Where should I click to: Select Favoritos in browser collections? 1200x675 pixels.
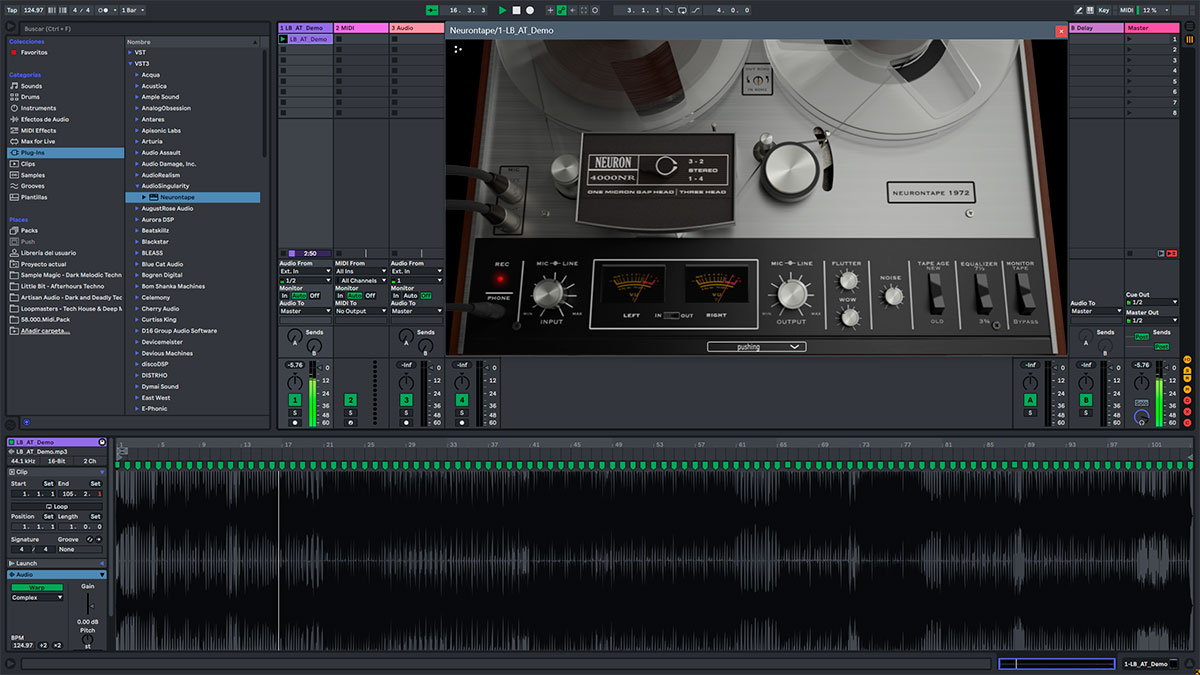pos(34,52)
